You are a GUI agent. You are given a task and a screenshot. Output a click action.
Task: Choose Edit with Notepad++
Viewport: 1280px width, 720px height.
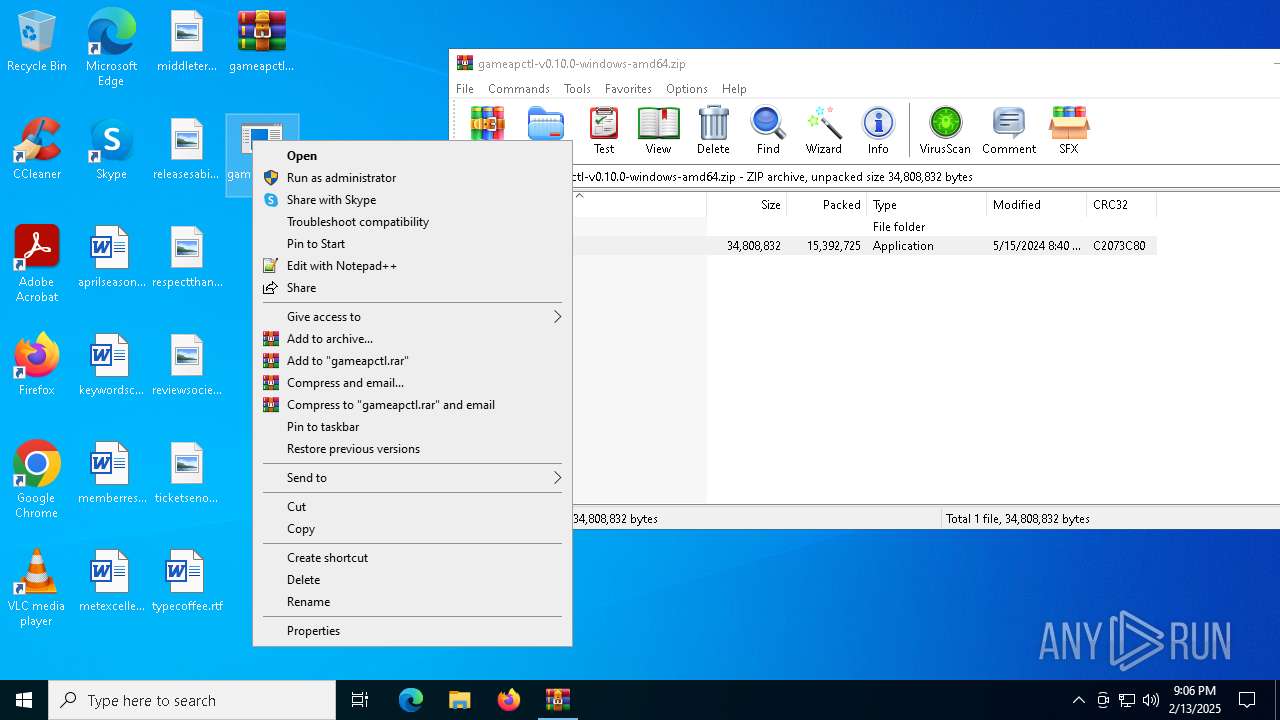pos(413,266)
